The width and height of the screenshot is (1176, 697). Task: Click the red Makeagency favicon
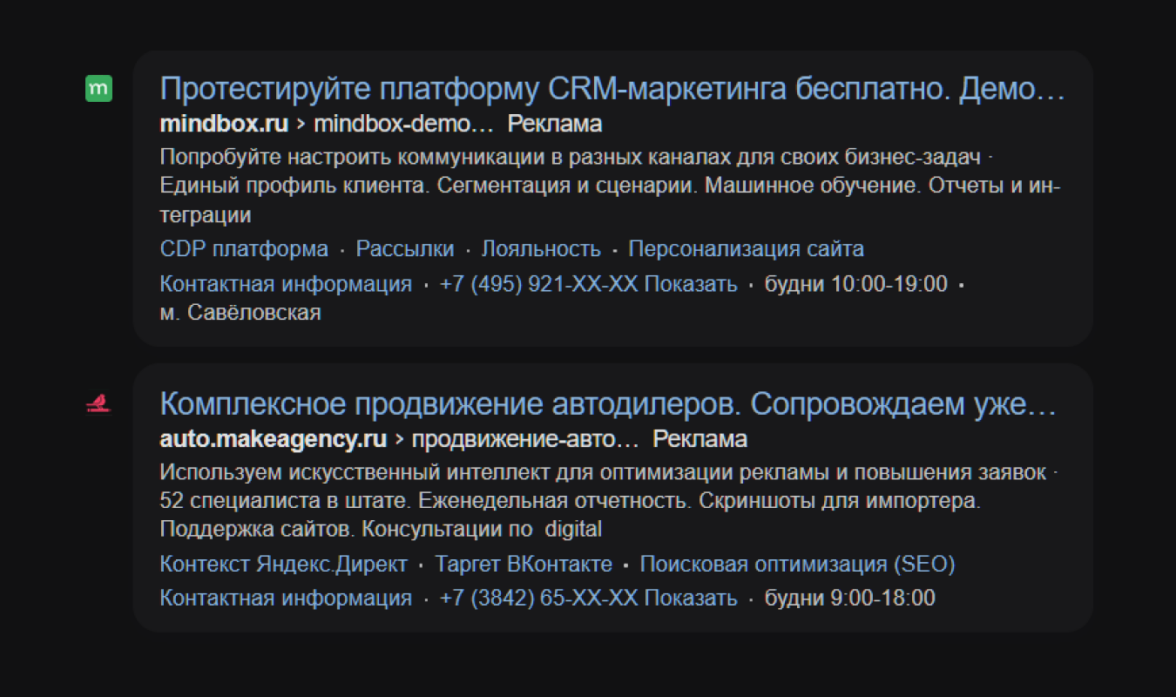(98, 404)
